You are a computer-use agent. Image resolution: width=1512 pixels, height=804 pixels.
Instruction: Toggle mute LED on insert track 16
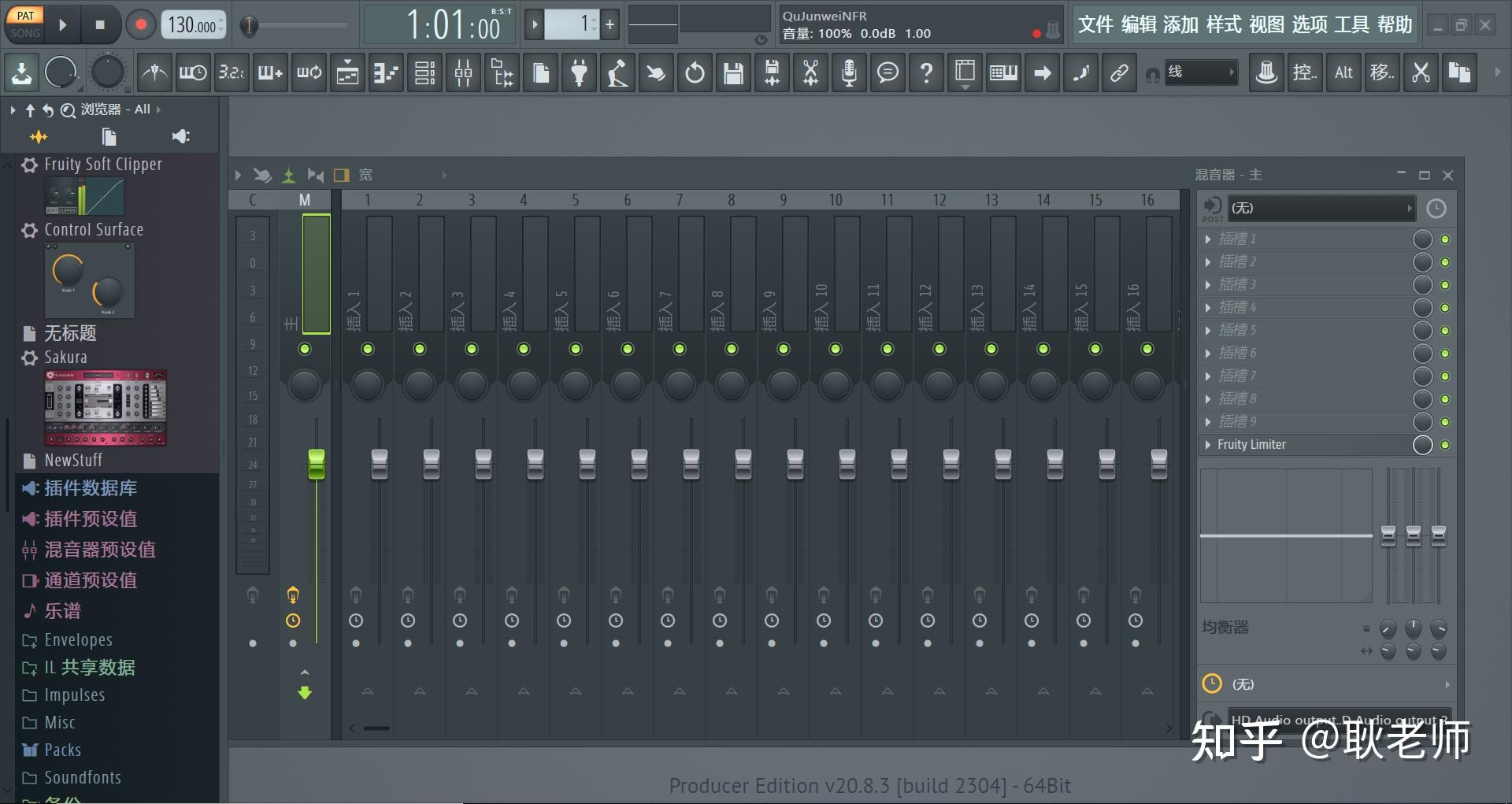[1147, 349]
